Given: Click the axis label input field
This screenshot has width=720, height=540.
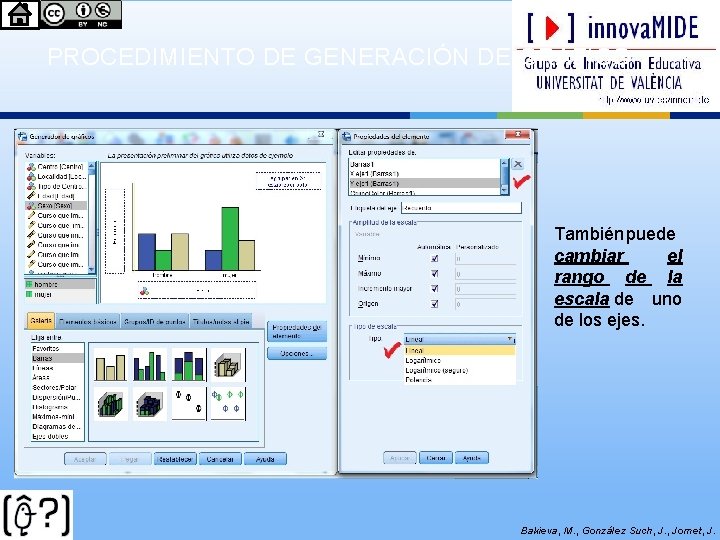Looking at the screenshot, I should [461, 208].
